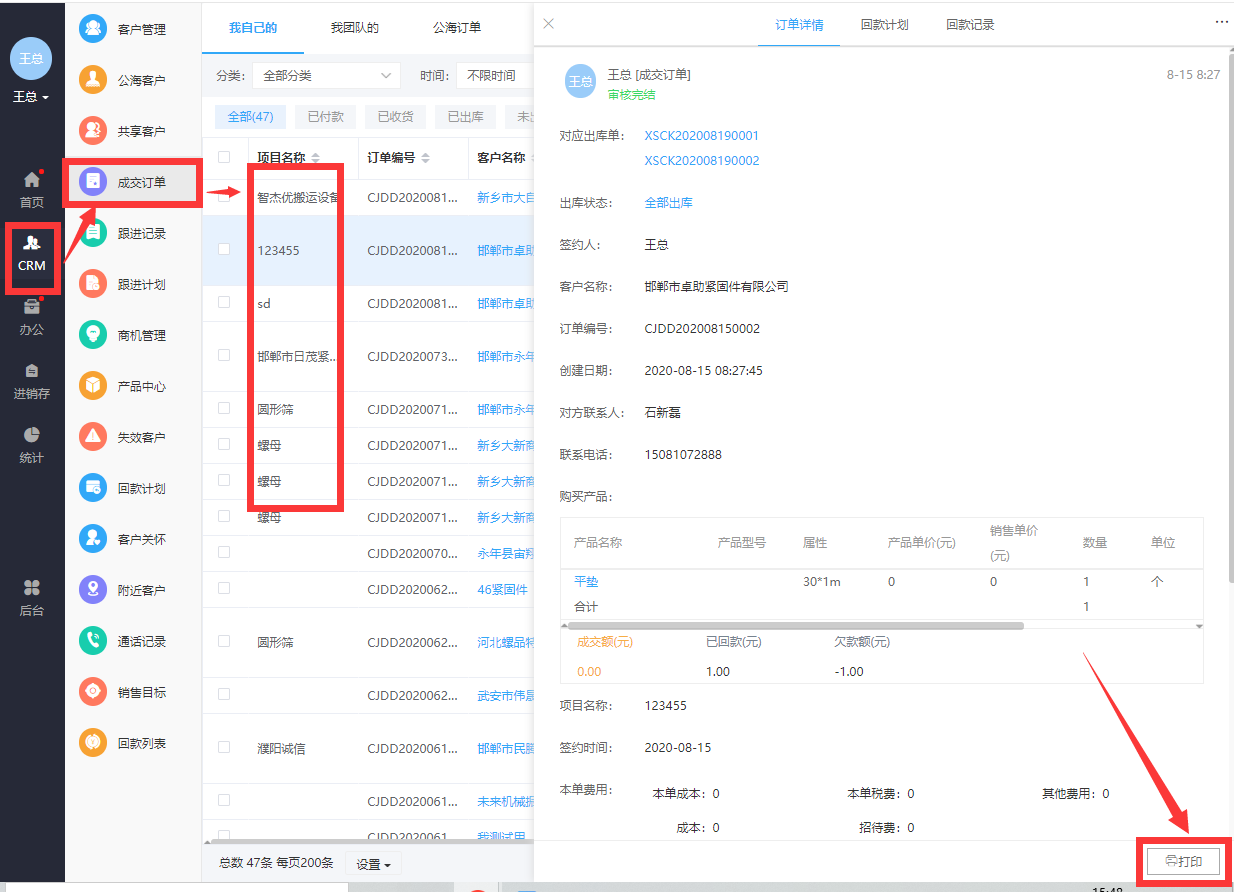Open 跟进计划 follow-up plan icon
This screenshot has width=1234, height=892.
[93, 284]
